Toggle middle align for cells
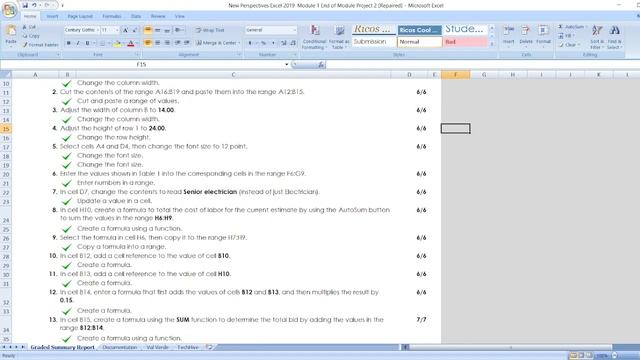The height and width of the screenshot is (360, 640). tap(158, 30)
